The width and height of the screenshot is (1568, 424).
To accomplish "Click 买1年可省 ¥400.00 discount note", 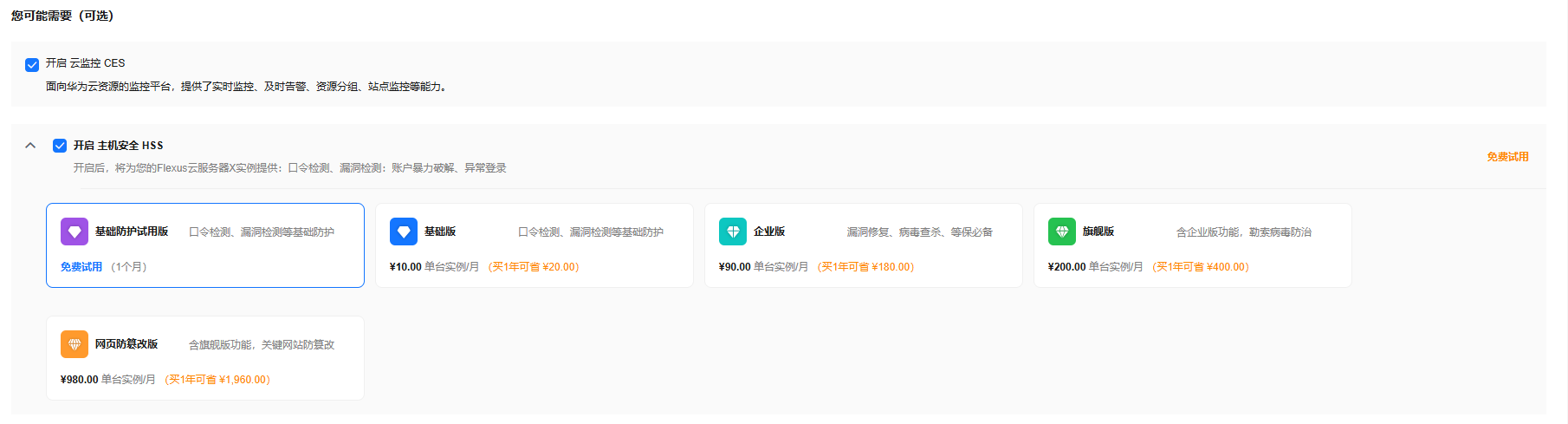I will pos(1201,267).
